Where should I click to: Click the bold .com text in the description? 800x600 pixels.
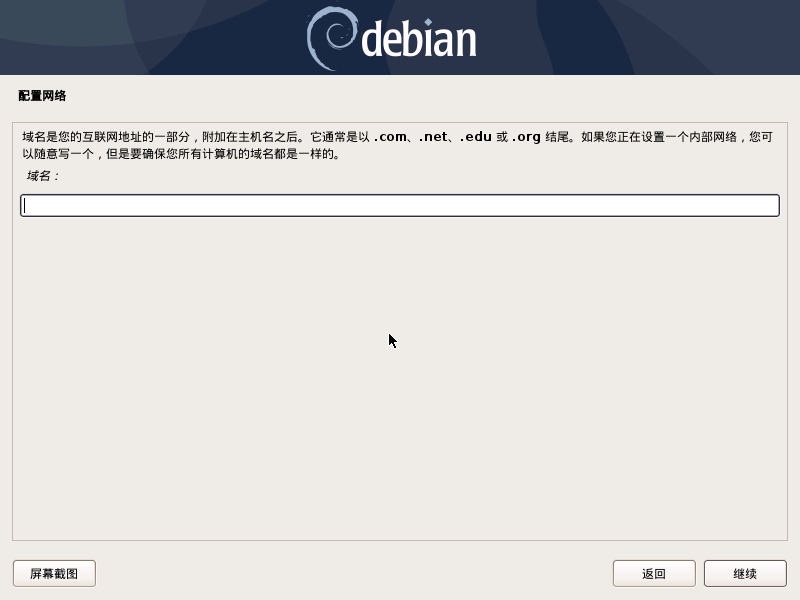(390, 137)
